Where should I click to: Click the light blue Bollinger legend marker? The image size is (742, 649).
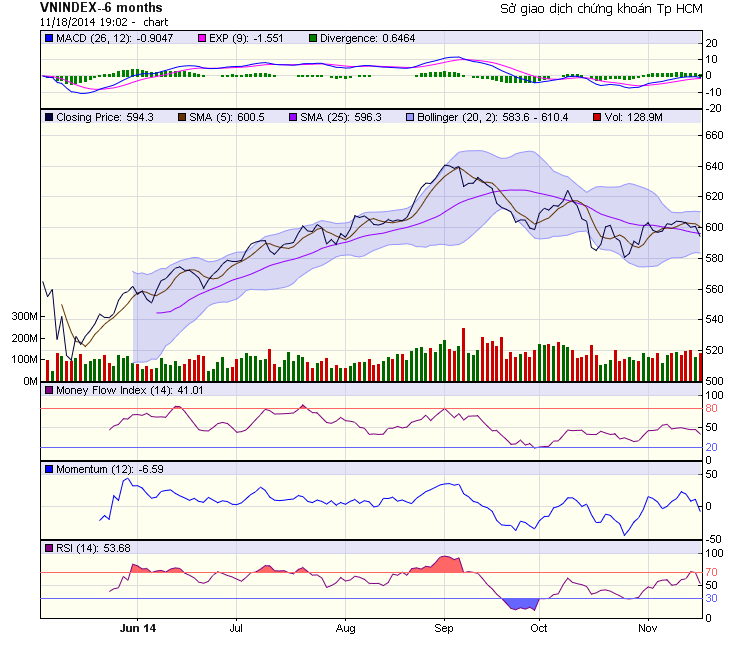click(x=411, y=117)
